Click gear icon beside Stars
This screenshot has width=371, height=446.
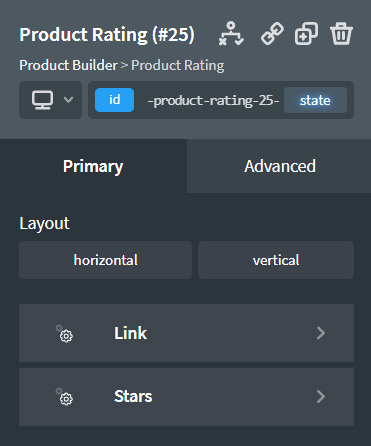point(64,396)
